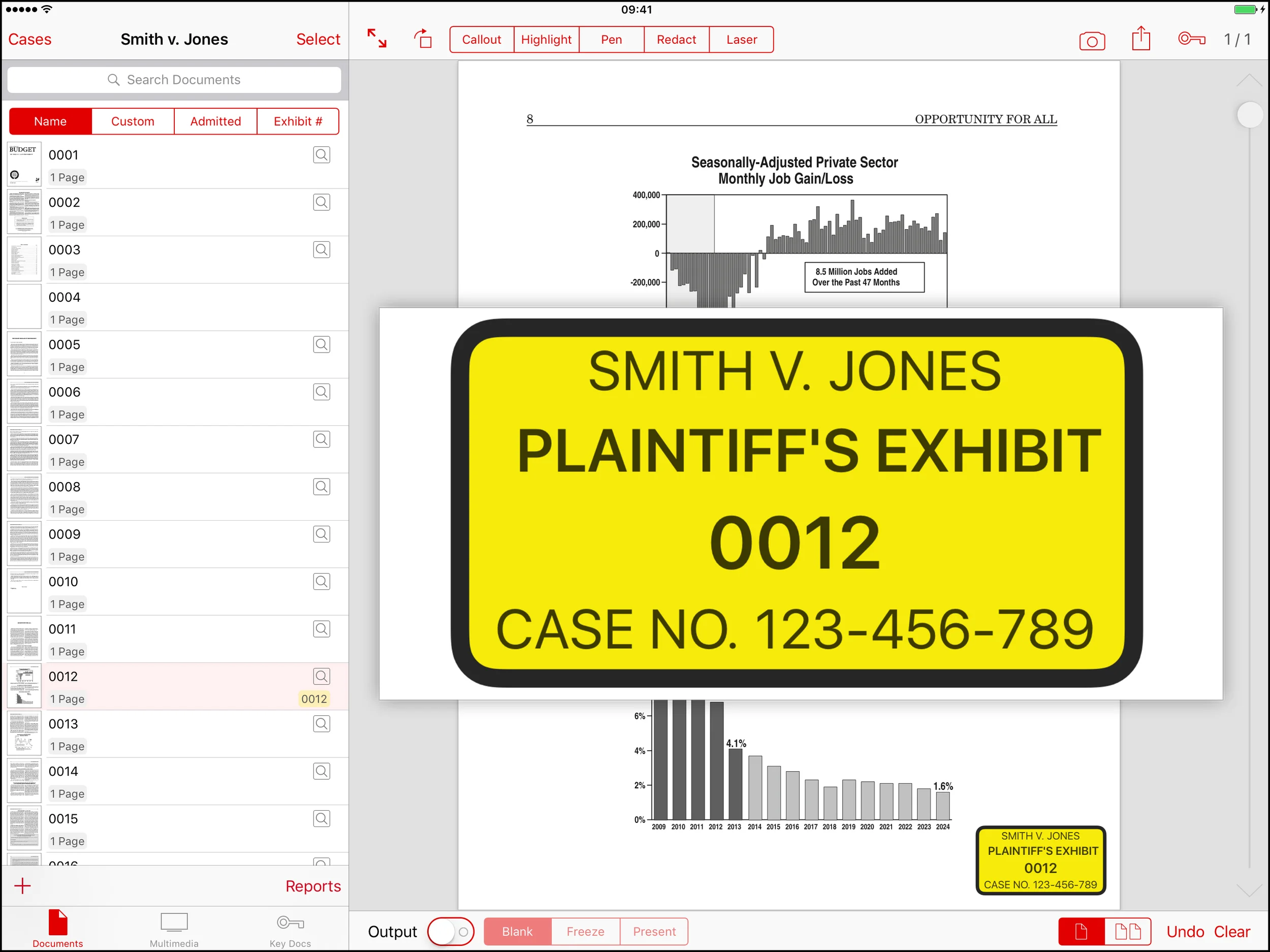This screenshot has height=952, width=1270.
Task: Tap the Reports link
Action: pyautogui.click(x=313, y=885)
